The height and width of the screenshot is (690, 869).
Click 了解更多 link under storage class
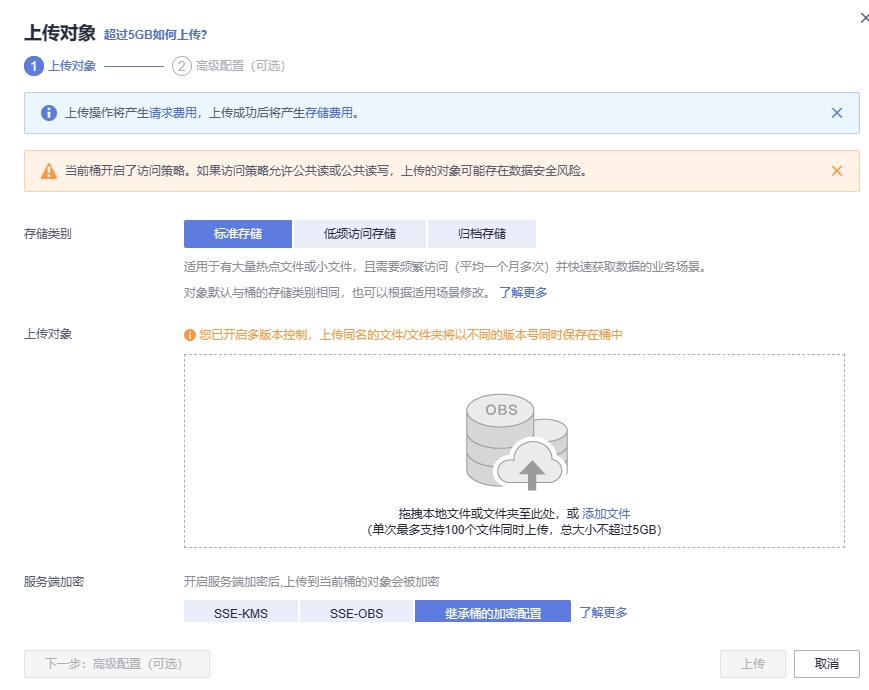(523, 293)
